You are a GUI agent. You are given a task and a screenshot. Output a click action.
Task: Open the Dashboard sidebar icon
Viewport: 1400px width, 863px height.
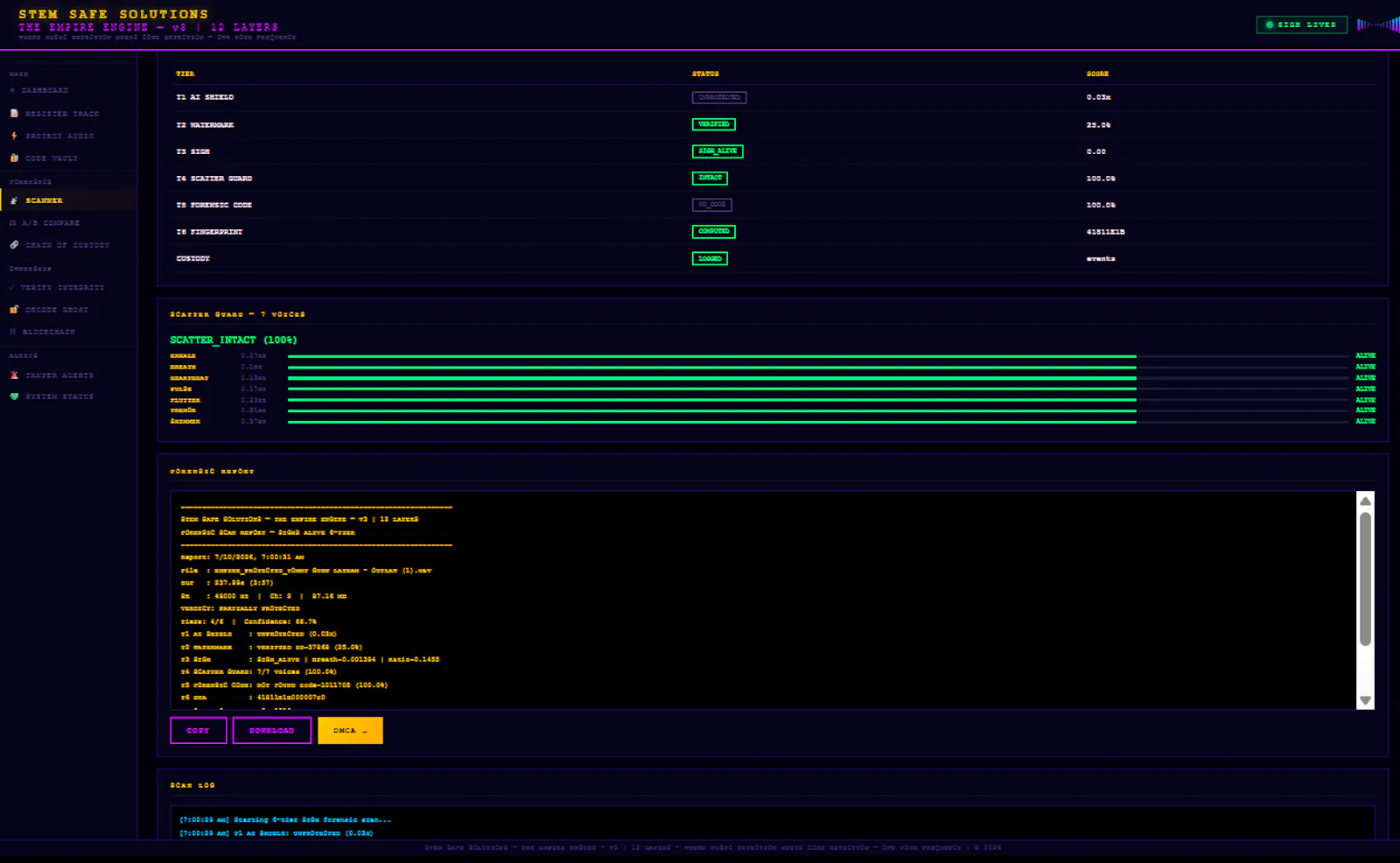12,90
